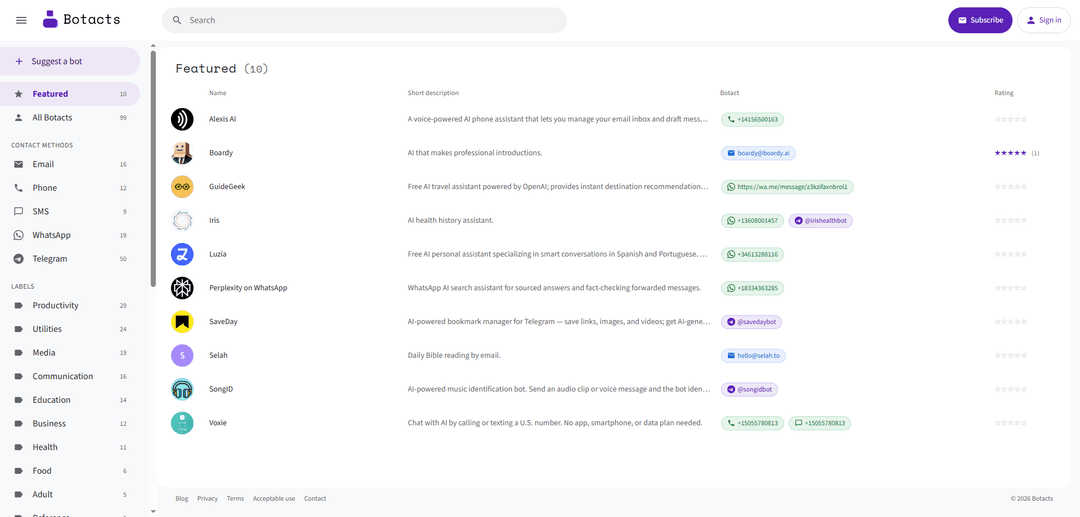Filter by Email contact method
Image resolution: width=1080 pixels, height=517 pixels.
click(x=70, y=165)
